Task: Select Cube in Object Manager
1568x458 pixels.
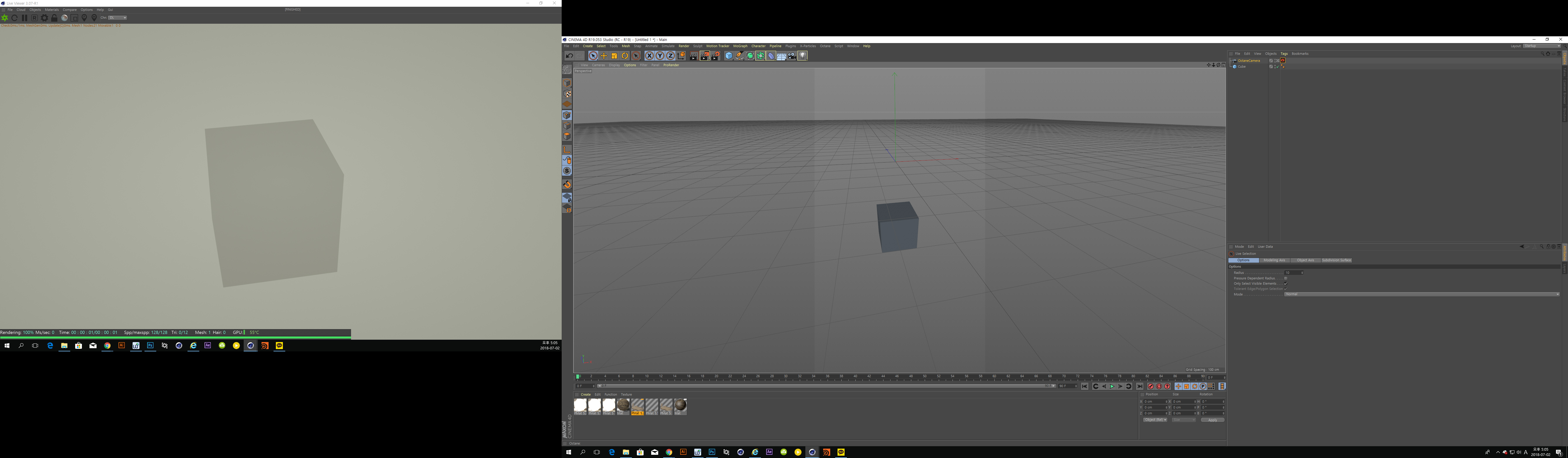Action: click(x=1242, y=66)
